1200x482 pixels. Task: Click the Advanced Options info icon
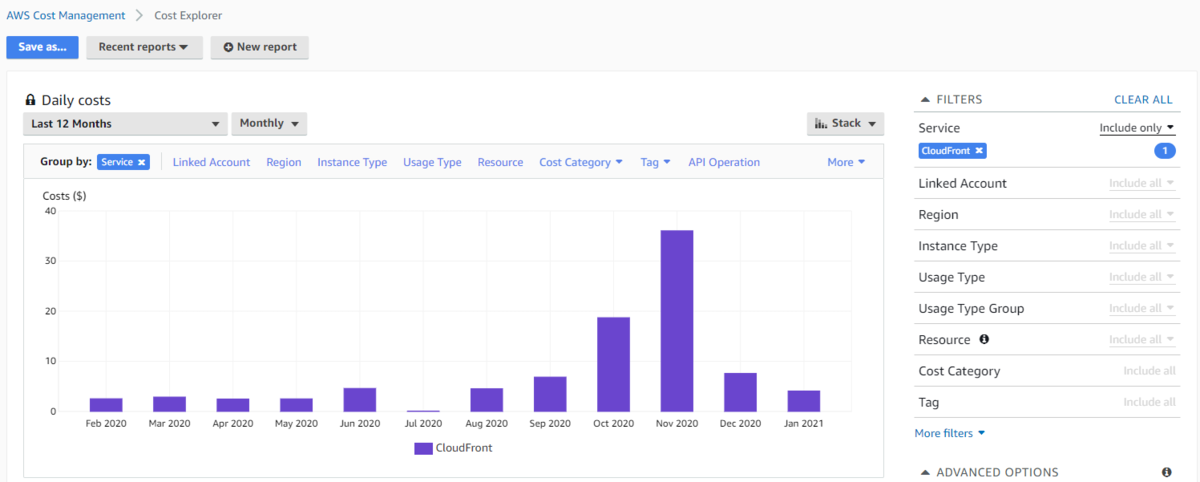point(1166,472)
